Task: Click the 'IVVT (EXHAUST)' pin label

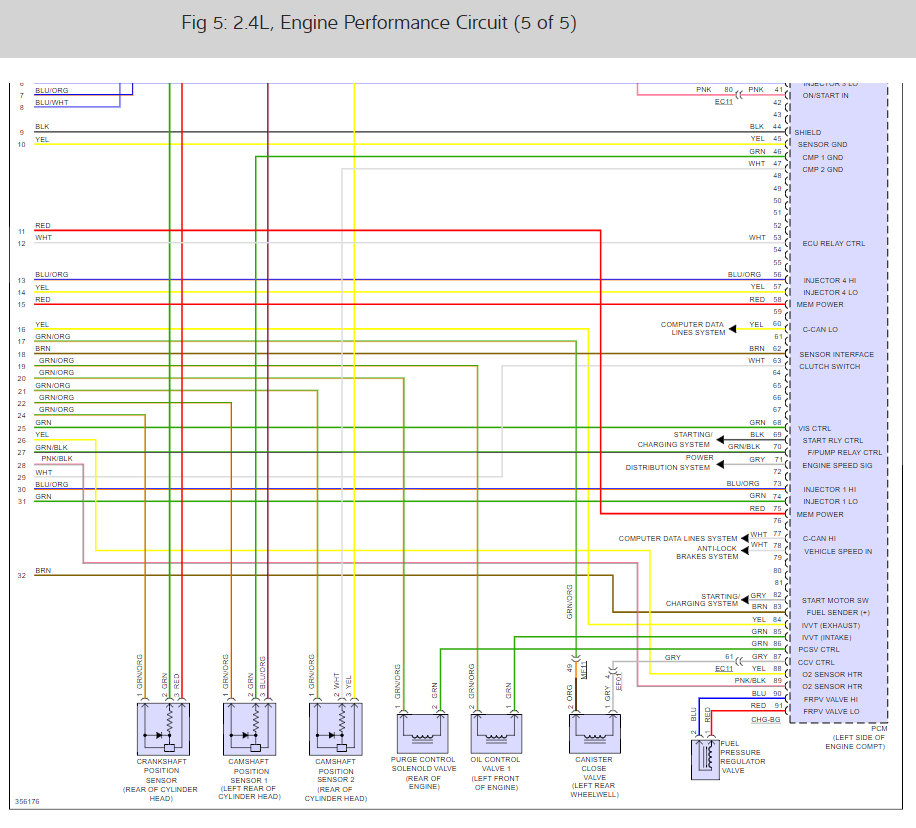Action: tap(831, 625)
